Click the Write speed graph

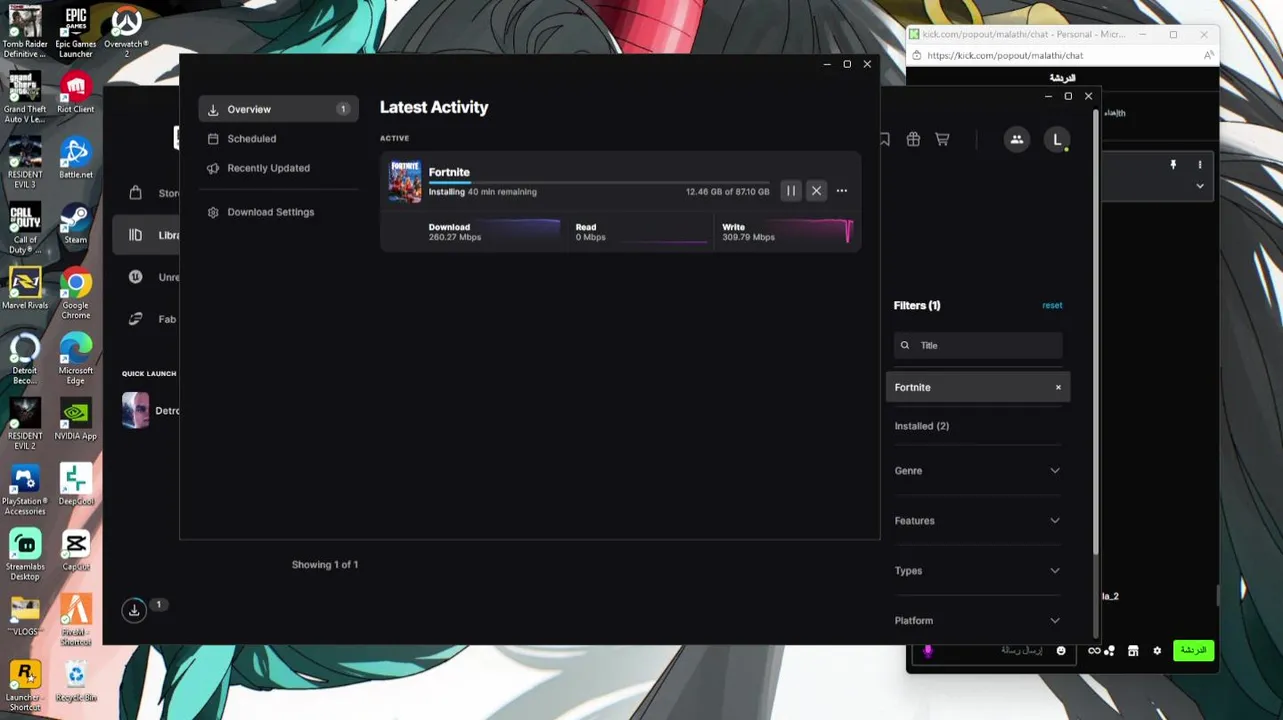815,232
